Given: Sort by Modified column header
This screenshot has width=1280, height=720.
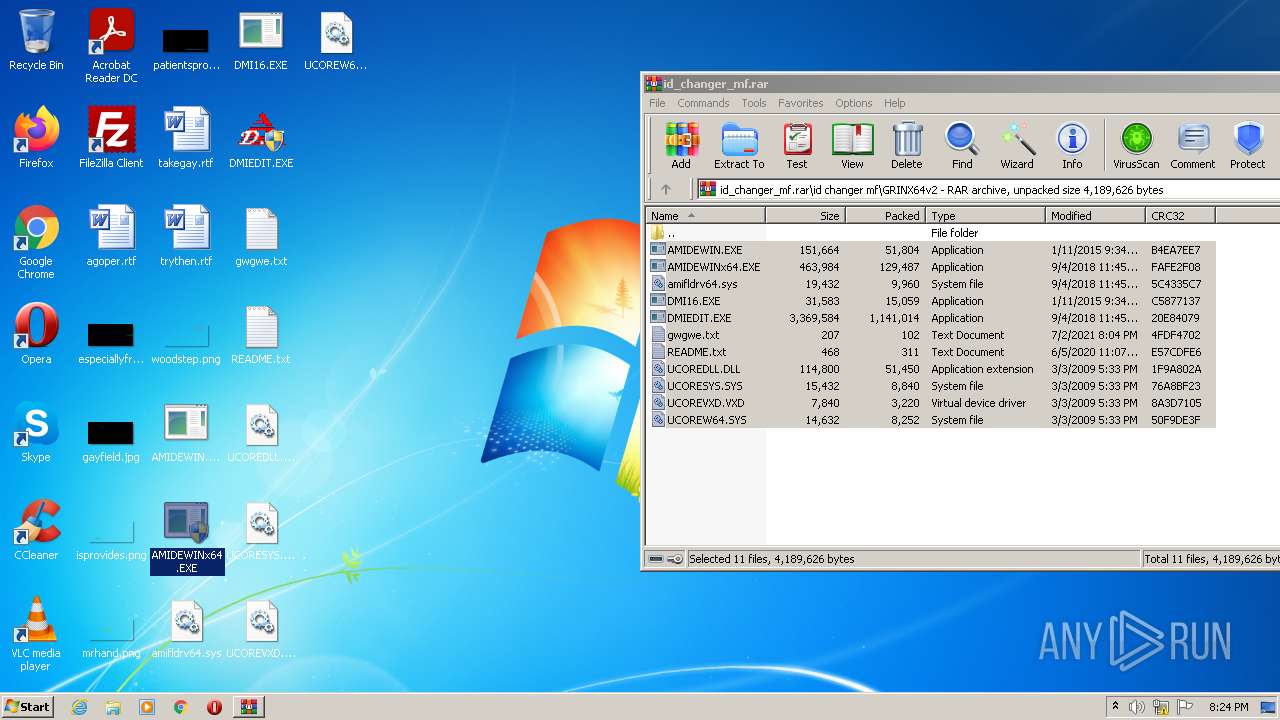Looking at the screenshot, I should [x=1096, y=215].
